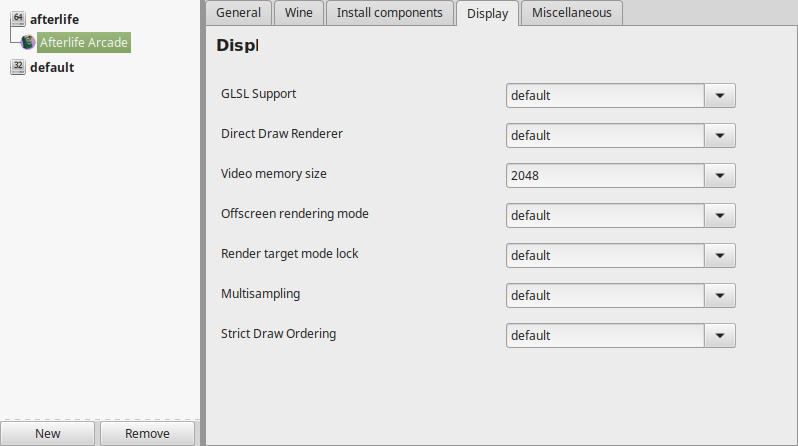Click the 32-bit default virtual drive icon
Viewport: 798px width, 446px height.
point(18,67)
